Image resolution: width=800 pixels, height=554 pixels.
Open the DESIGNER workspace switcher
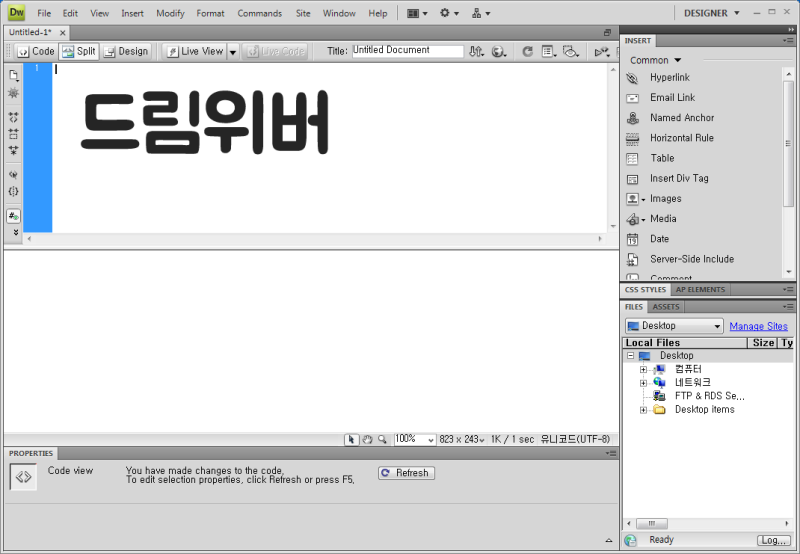[x=711, y=13]
